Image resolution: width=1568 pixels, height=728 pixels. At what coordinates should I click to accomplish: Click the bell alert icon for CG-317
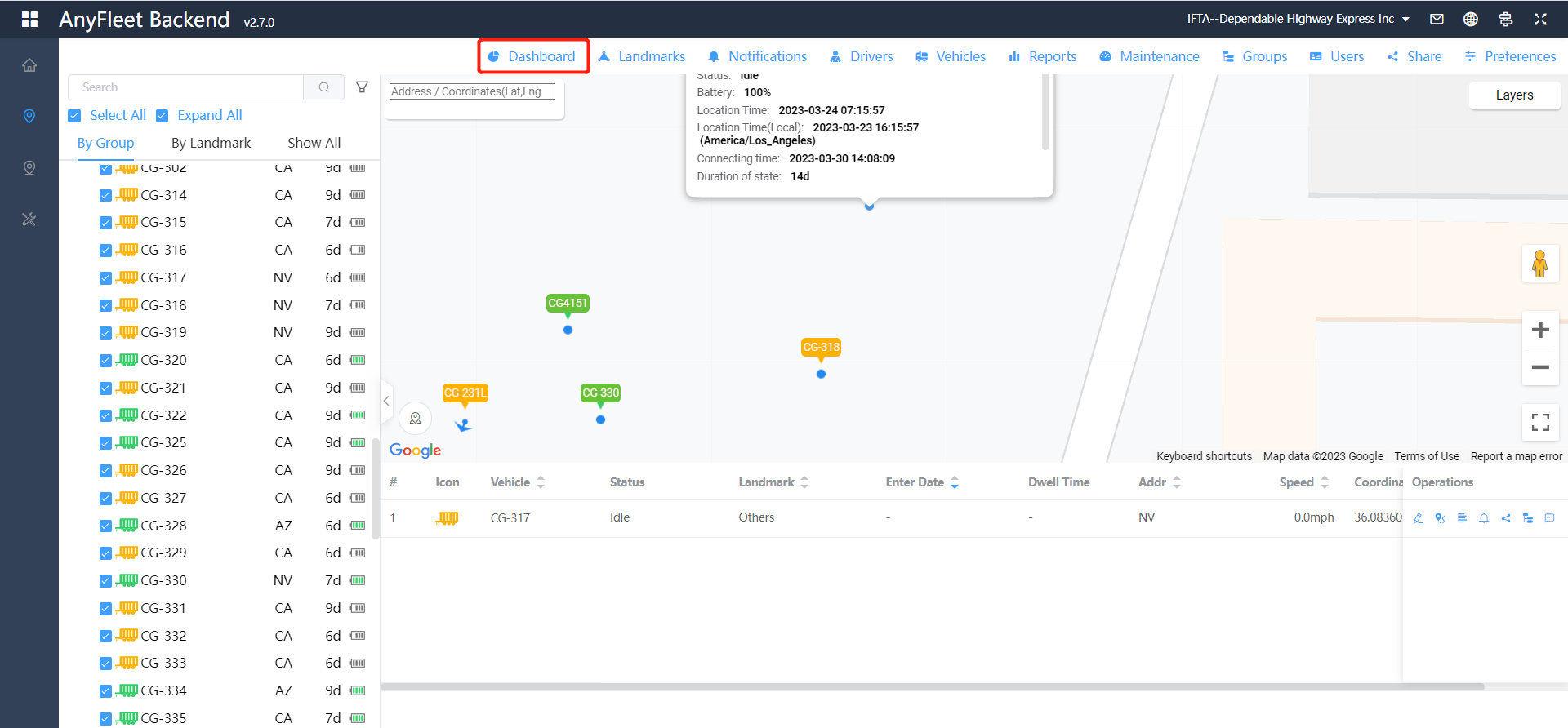tap(1484, 518)
